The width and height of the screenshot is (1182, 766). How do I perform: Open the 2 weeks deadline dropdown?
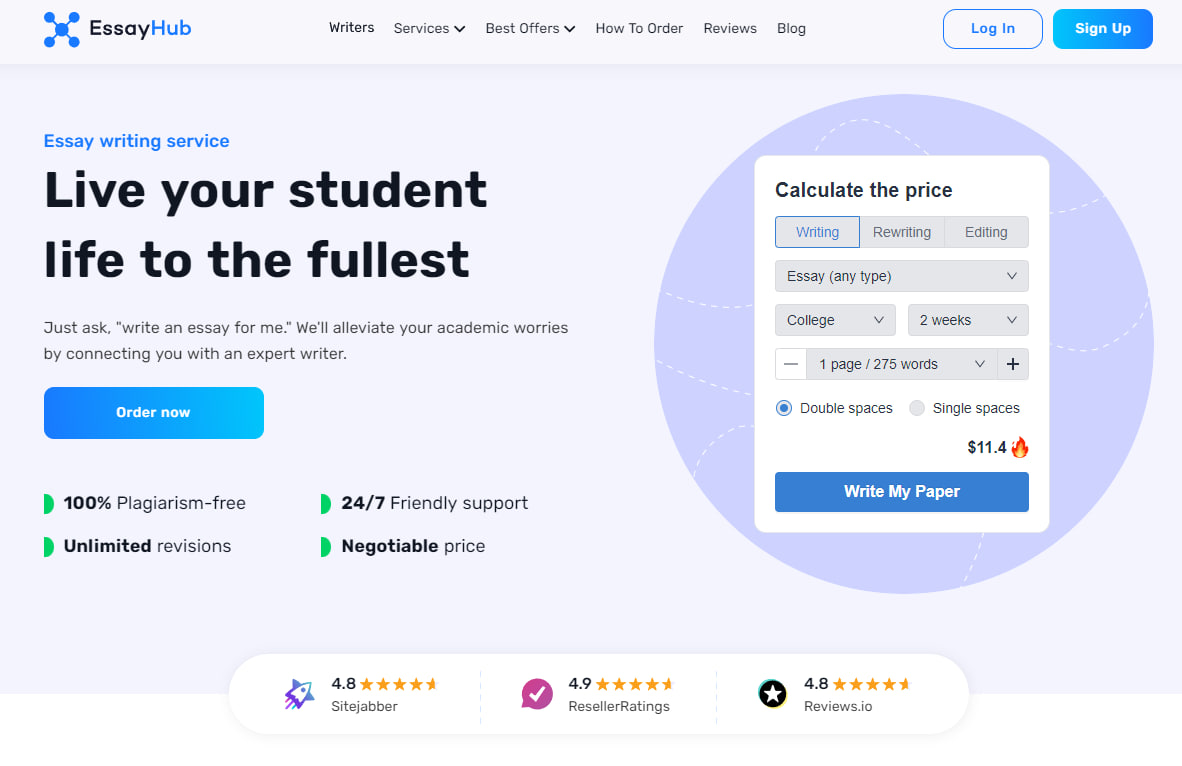968,320
